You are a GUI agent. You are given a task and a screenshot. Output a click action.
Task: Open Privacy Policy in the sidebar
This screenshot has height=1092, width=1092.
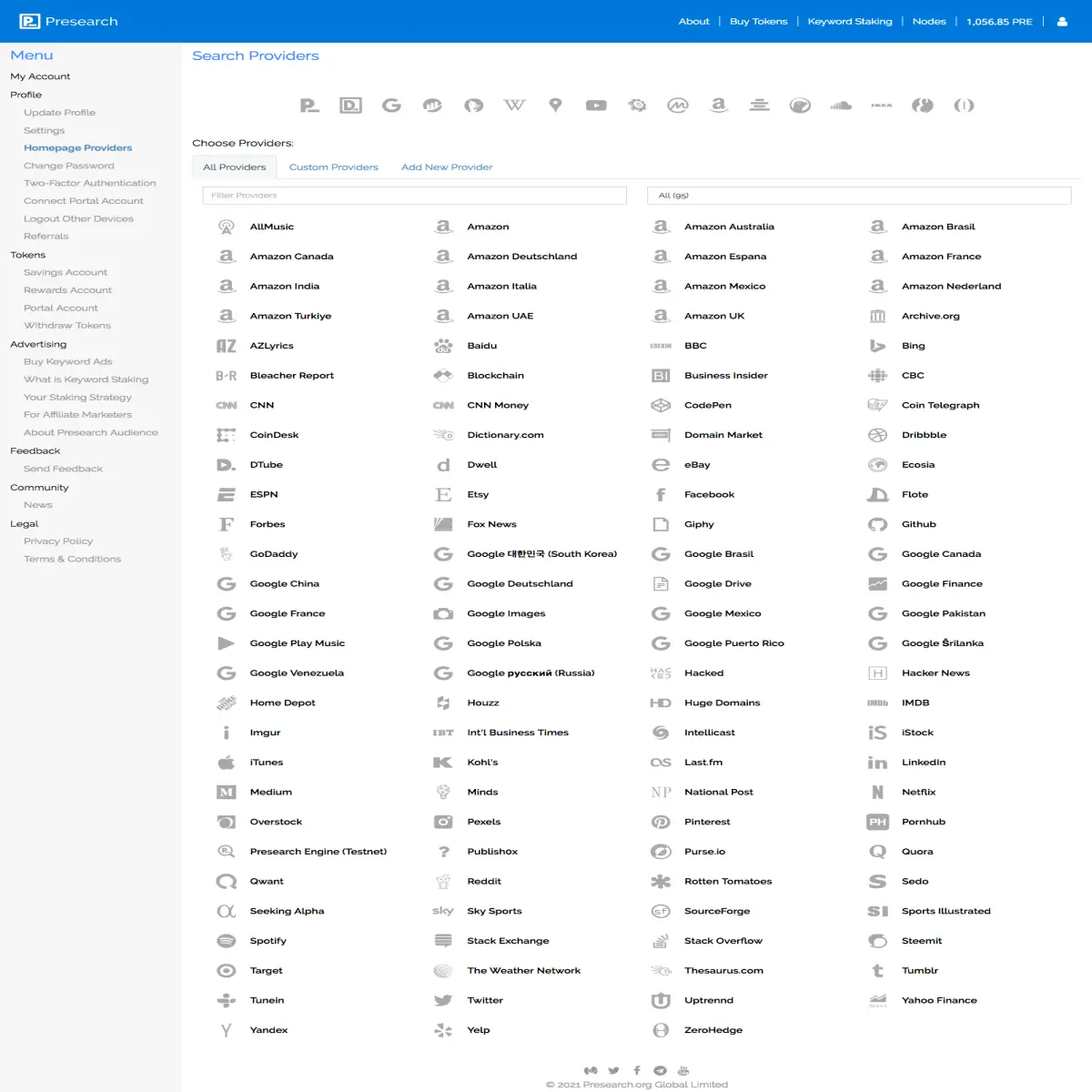[58, 541]
